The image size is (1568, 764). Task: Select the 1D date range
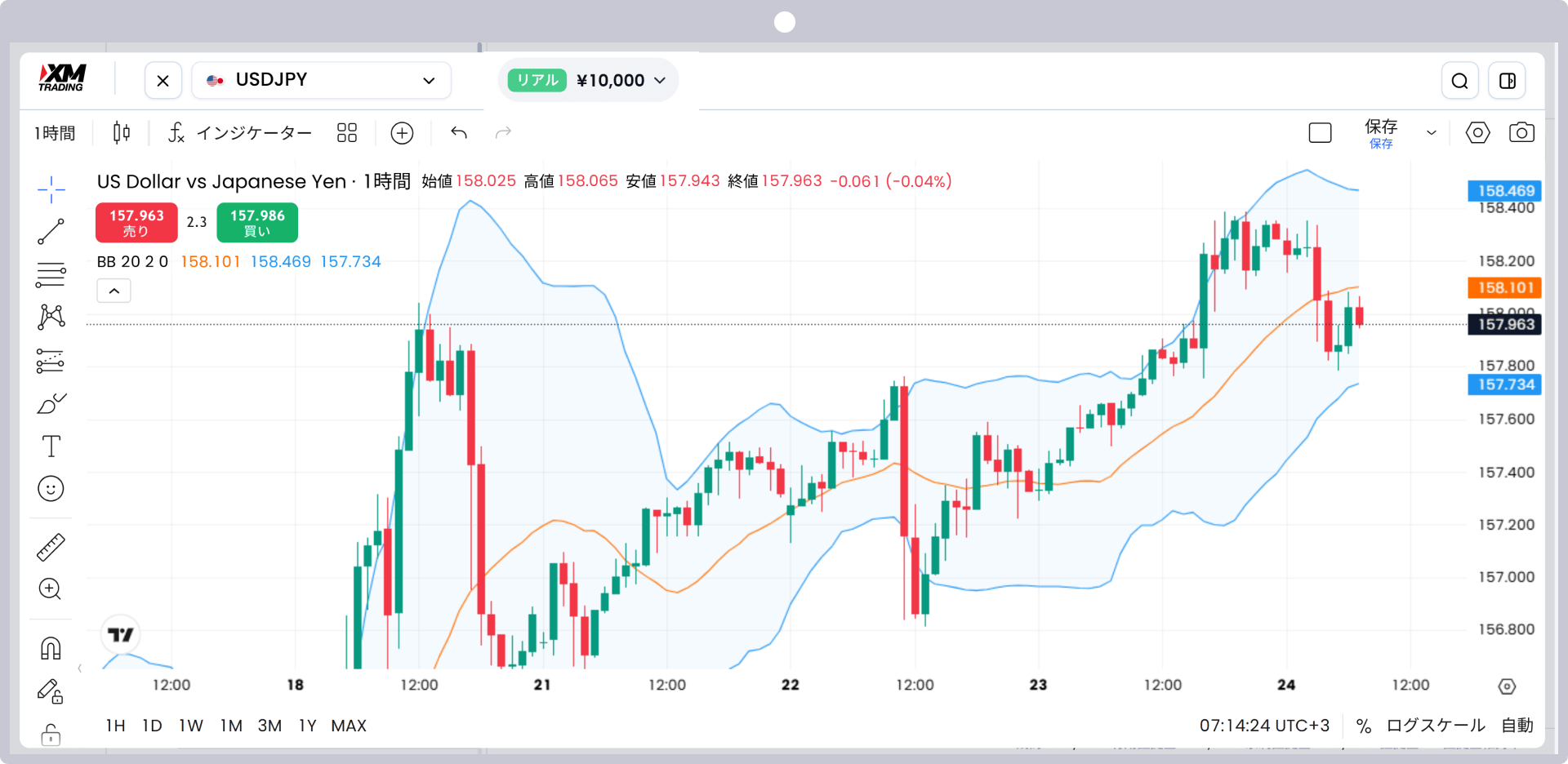(x=152, y=726)
